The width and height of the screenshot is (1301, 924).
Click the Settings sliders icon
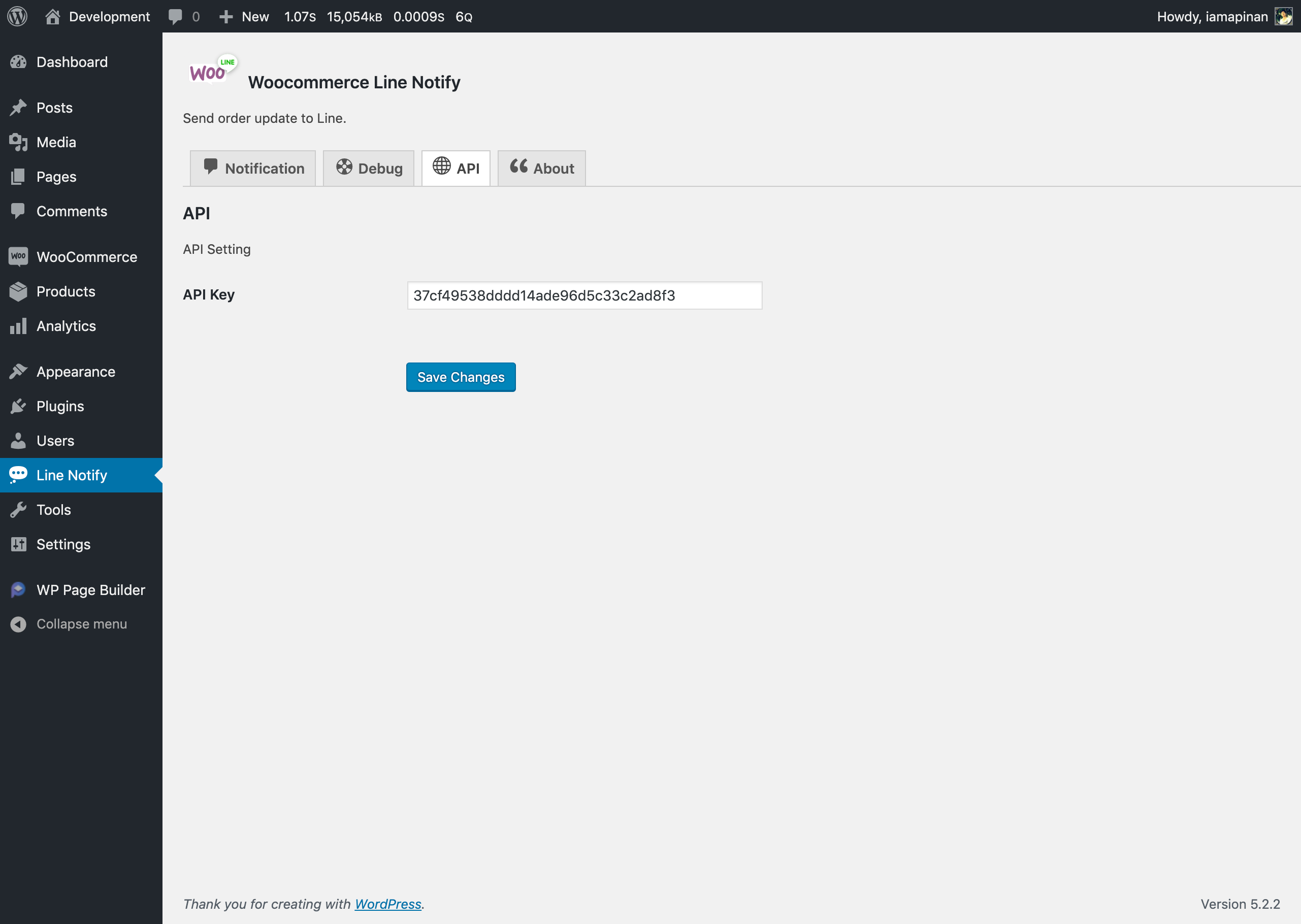pos(18,544)
